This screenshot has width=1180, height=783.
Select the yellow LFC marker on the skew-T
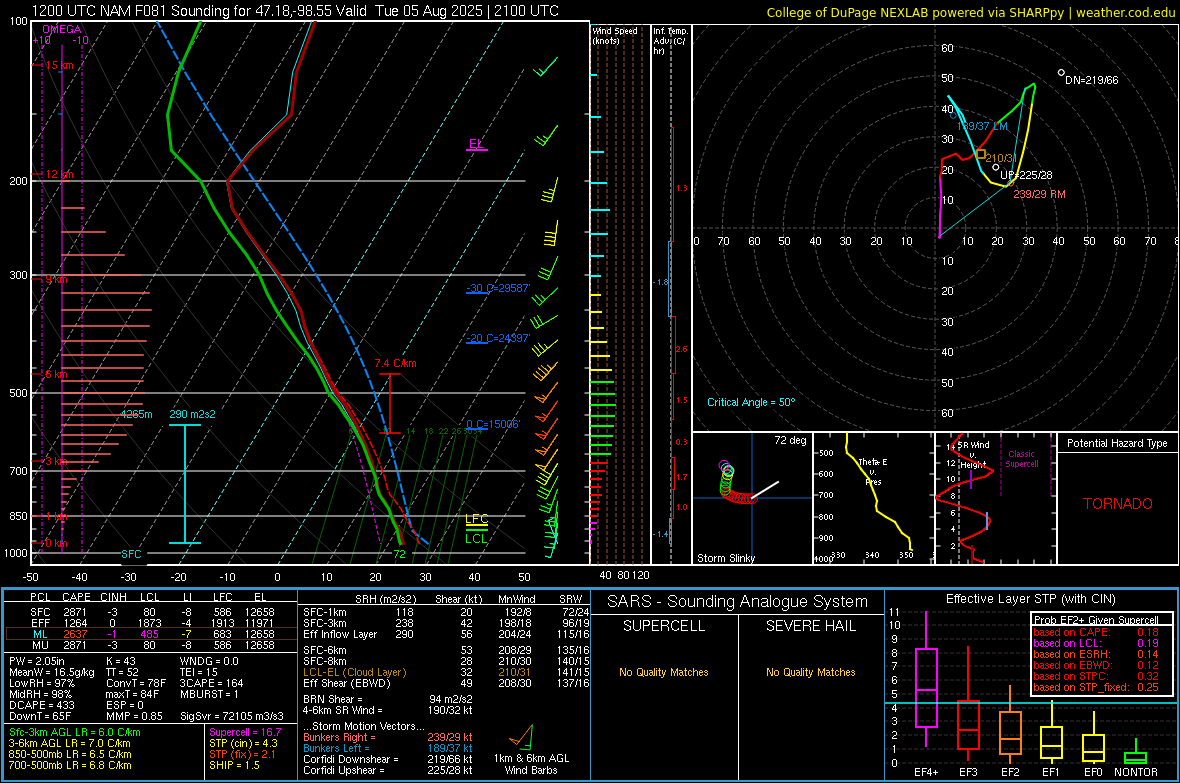476,519
